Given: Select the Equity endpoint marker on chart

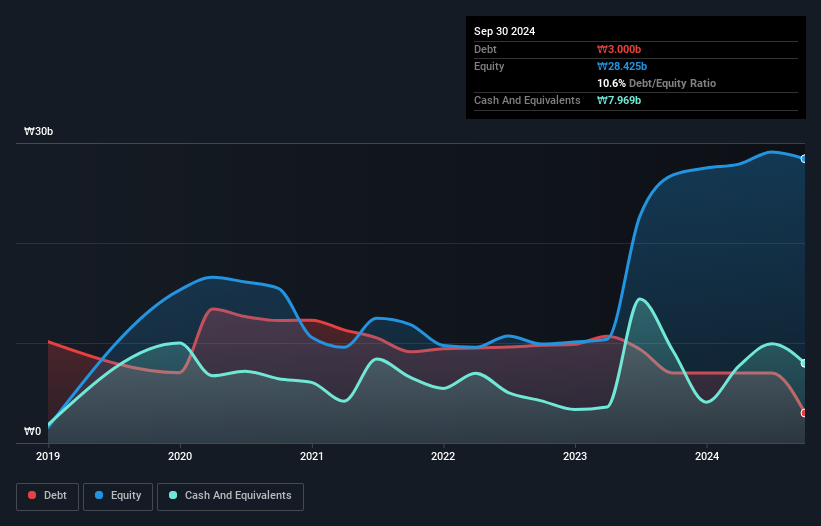Looking at the screenshot, I should (x=804, y=159).
